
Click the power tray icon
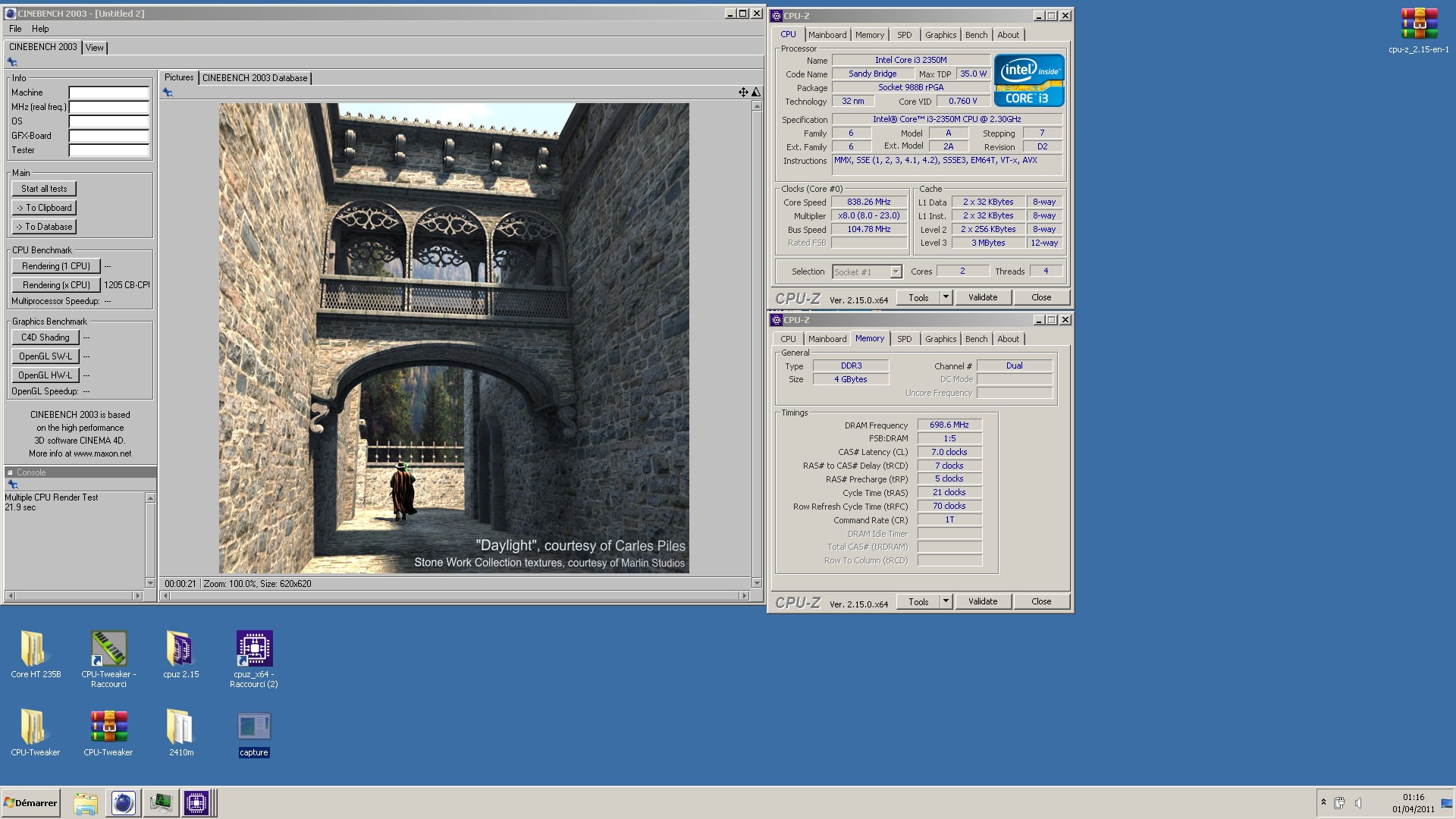(1340, 802)
